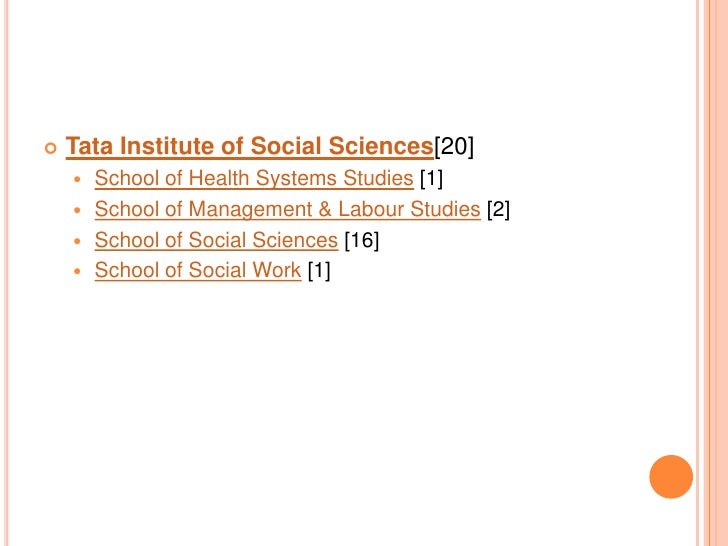Viewport: 728px width, 546px height.
Task: Select the peach vertical stripe on the right edge
Action: coord(716,273)
